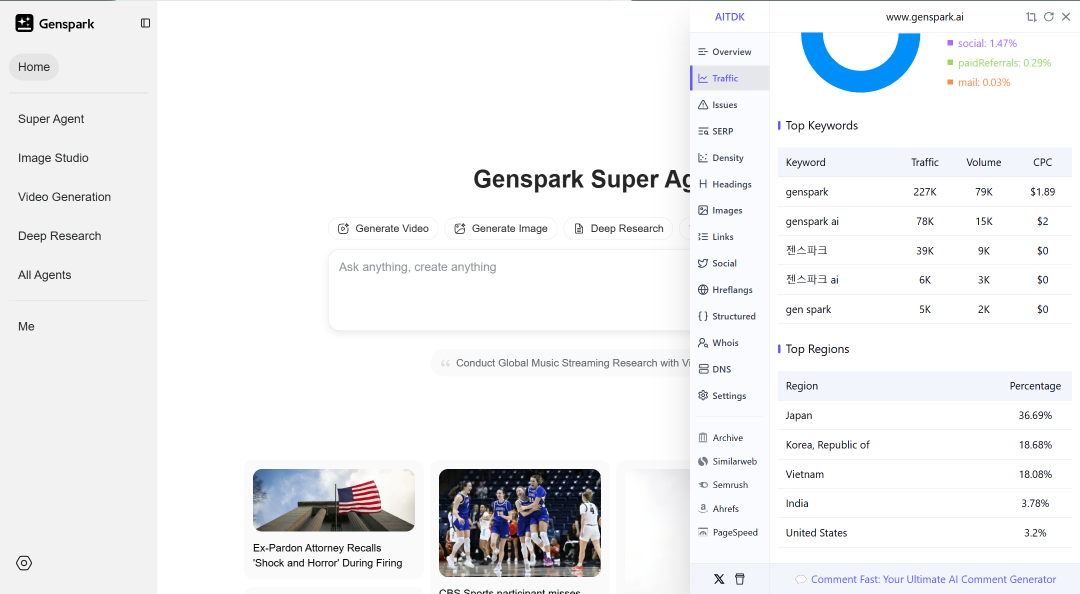Click the Generate Video chip
This screenshot has width=1080, height=594.
coord(383,228)
